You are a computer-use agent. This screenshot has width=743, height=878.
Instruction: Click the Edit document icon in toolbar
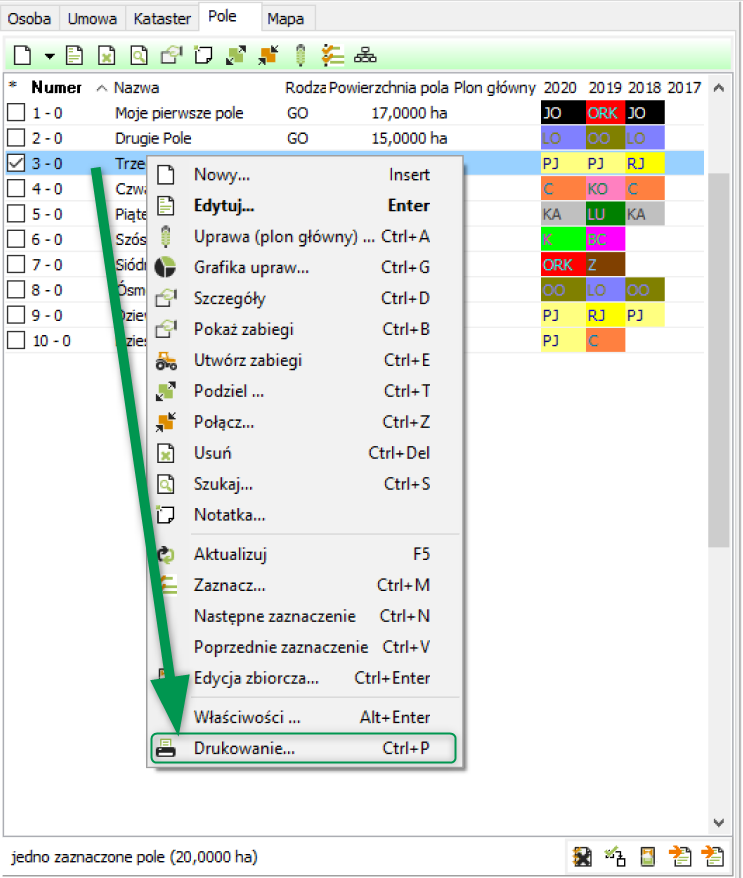click(74, 55)
